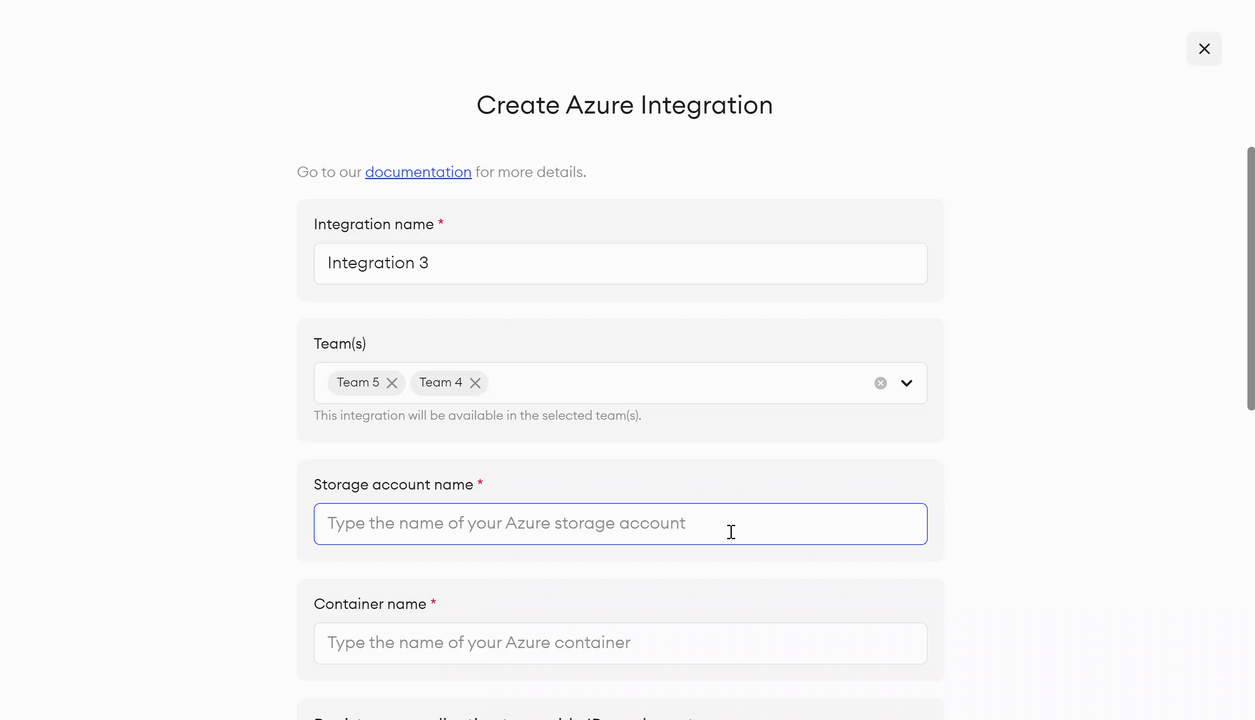
Task: Edit the Integration name field
Action: (x=620, y=263)
